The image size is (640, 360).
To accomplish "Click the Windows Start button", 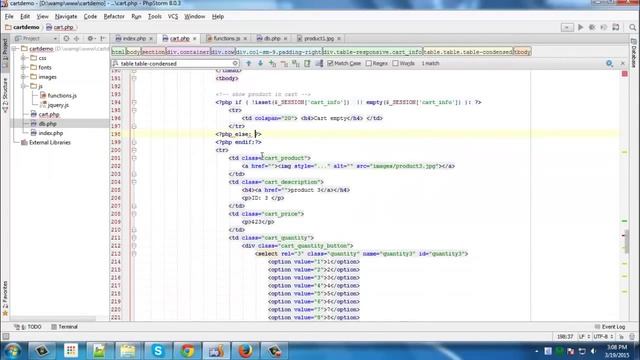I will tap(12, 351).
